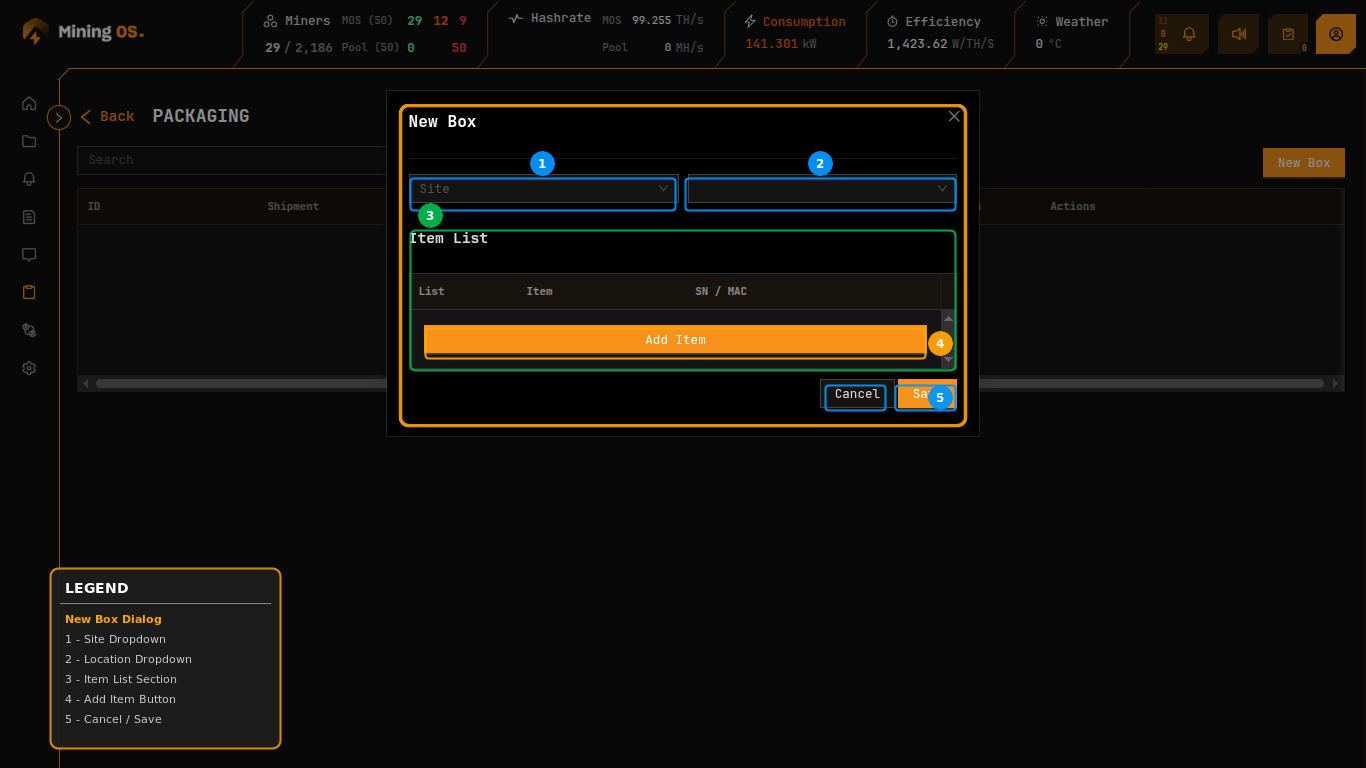Open the user account icon top right
Screen dimensions: 1366x768
1336,33
